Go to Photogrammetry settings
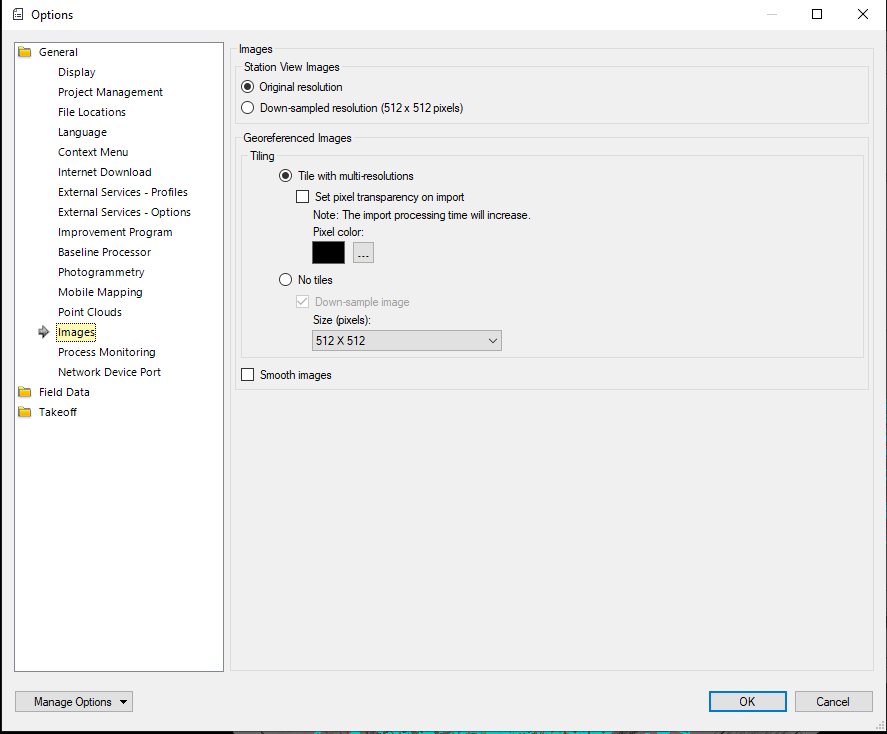 [x=101, y=272]
